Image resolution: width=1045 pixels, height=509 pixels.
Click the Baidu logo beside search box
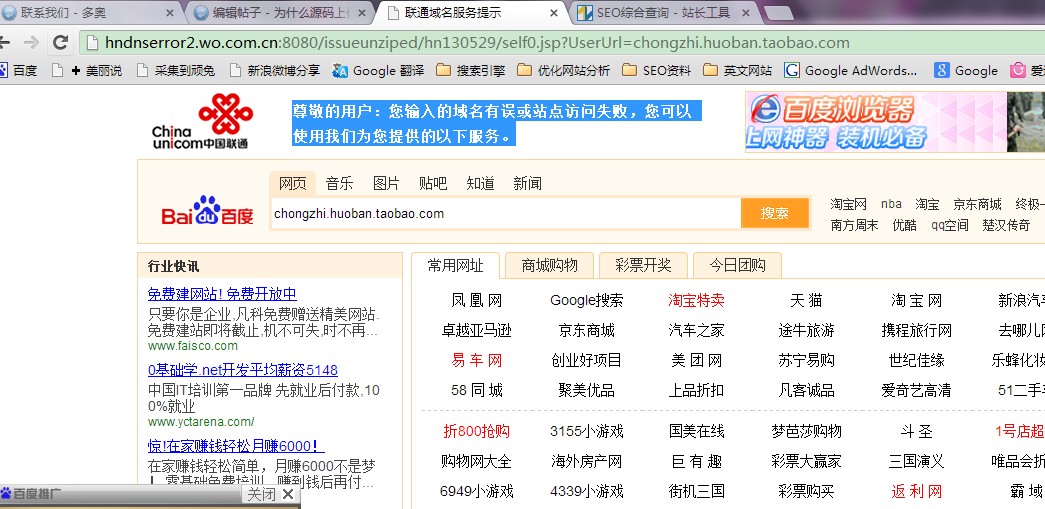(x=207, y=211)
